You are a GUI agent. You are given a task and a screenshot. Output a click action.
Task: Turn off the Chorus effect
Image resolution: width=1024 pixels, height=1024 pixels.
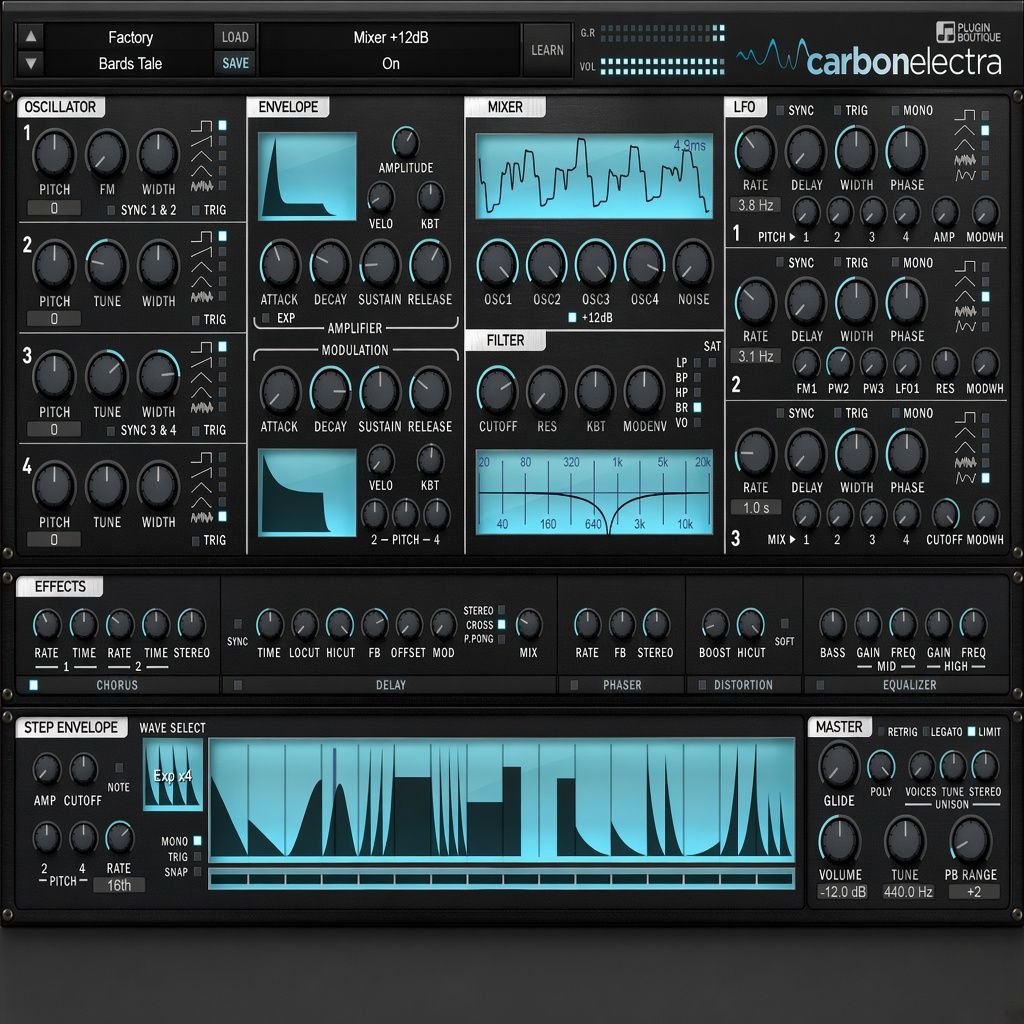34,685
